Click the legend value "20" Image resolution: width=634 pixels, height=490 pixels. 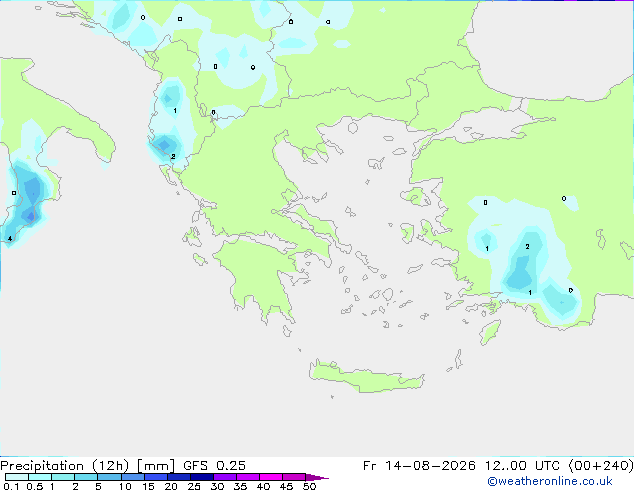pyautogui.click(x=171, y=486)
